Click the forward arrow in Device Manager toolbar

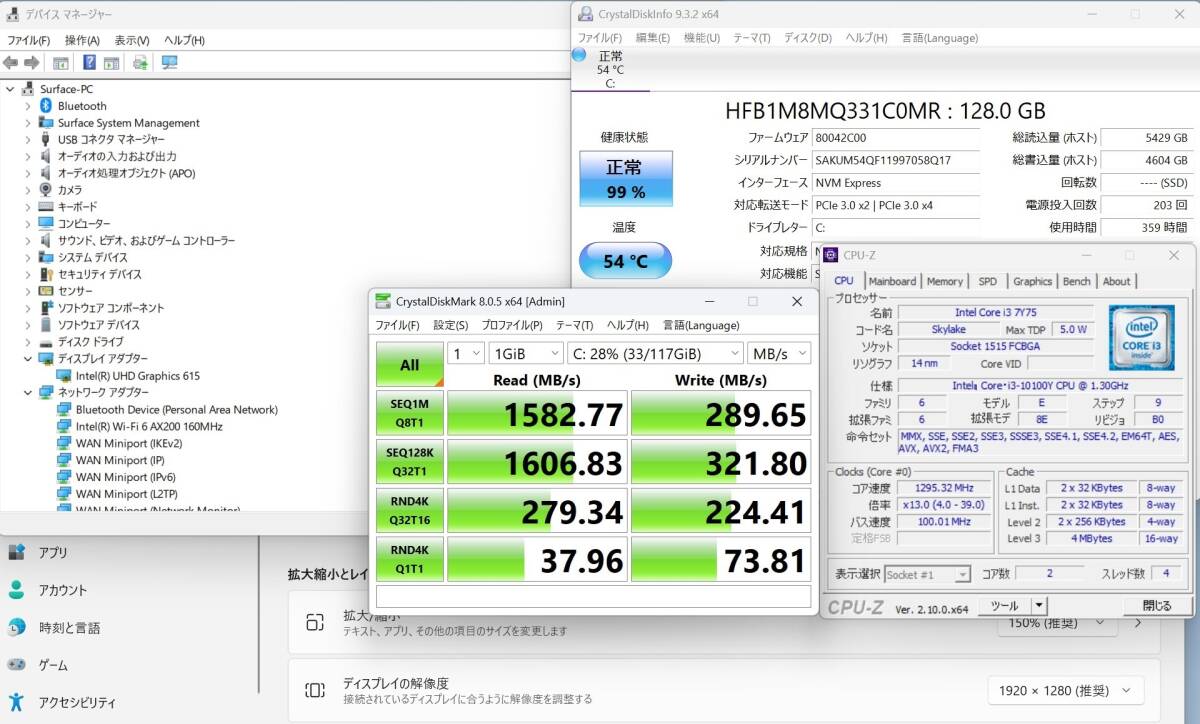coord(31,62)
